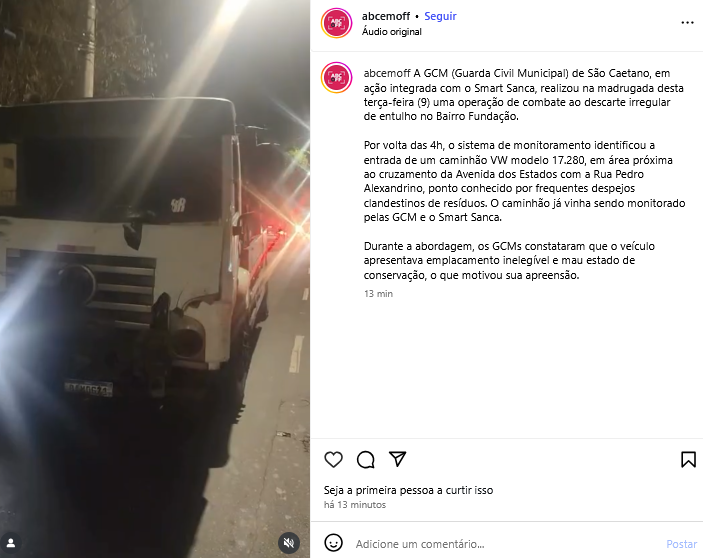The image size is (703, 558).
Task: Show tagged people on the video
Action: (11, 543)
